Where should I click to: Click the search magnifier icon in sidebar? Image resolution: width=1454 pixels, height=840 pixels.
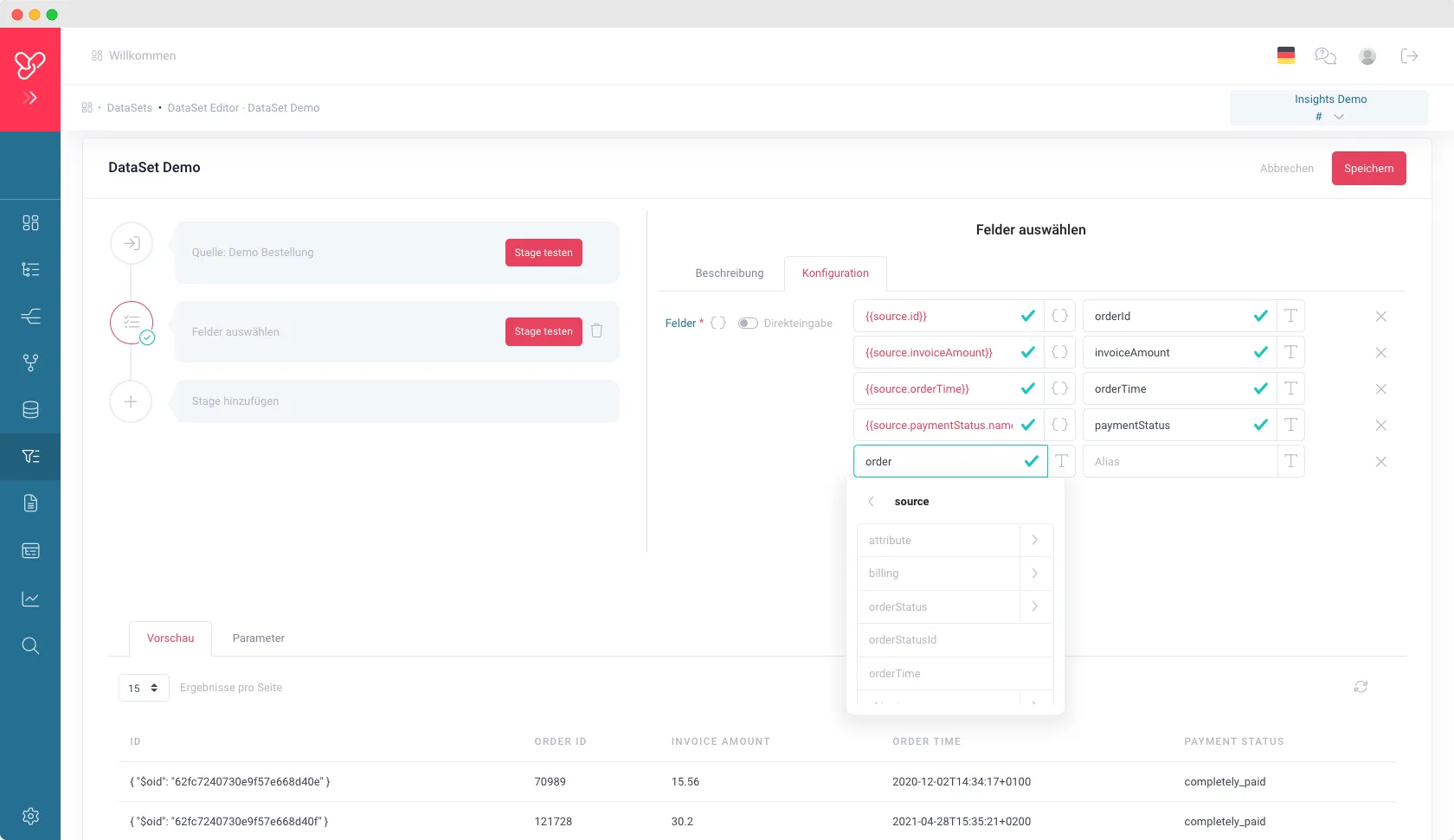coord(30,645)
